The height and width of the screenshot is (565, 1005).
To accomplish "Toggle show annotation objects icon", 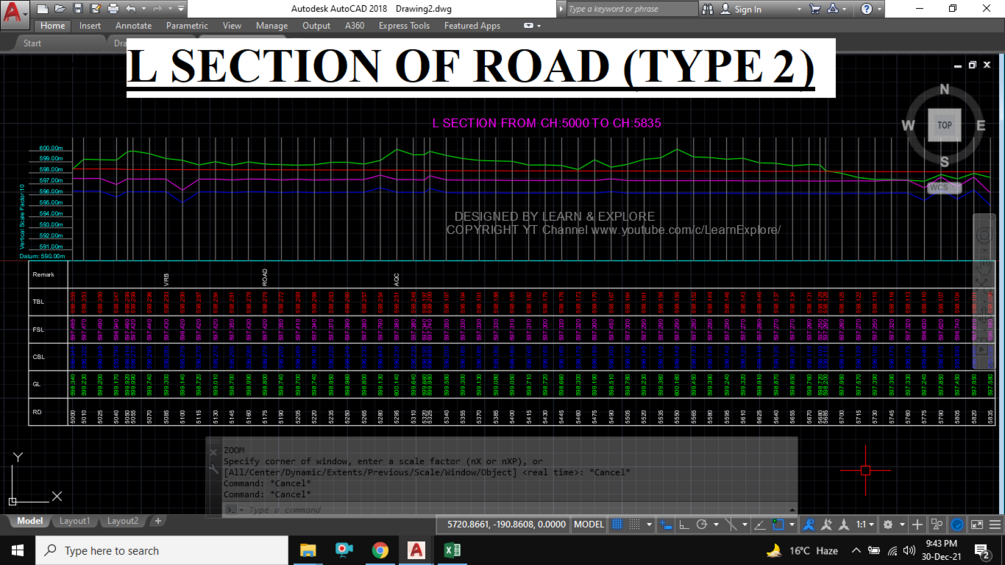I will pyautogui.click(x=808, y=524).
